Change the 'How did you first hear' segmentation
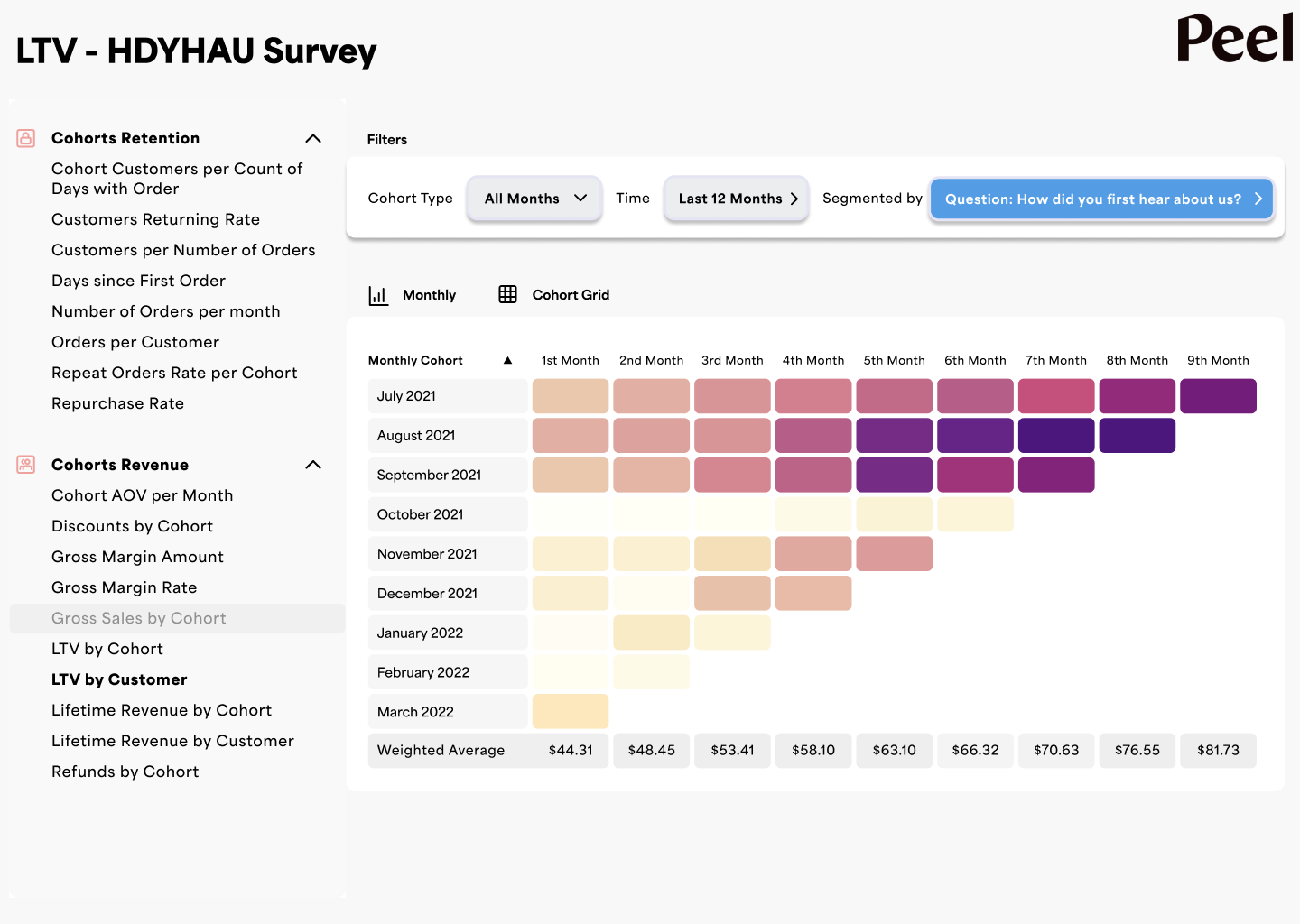The image size is (1300, 924). point(1101,199)
